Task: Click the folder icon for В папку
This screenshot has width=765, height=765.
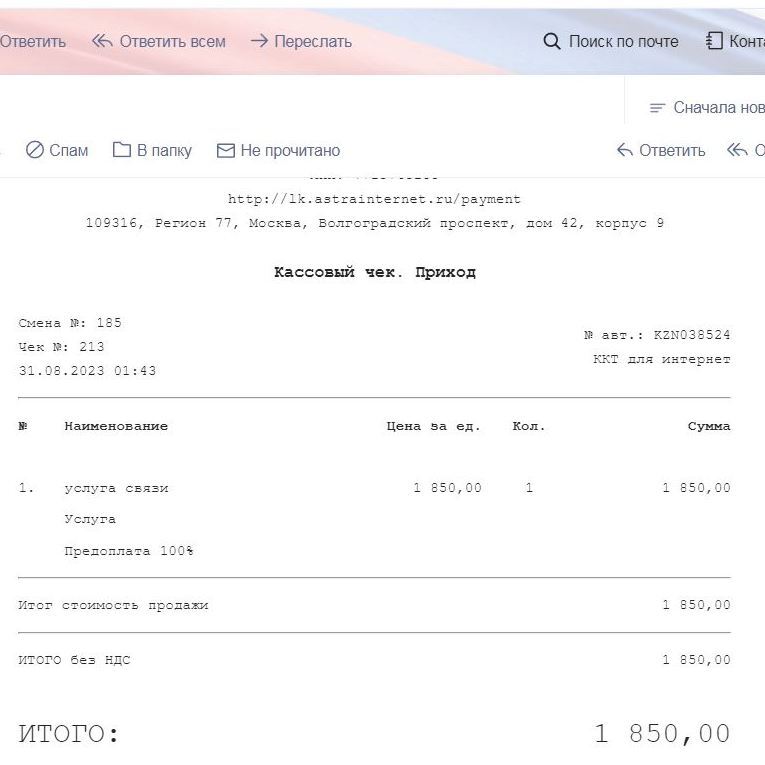Action: coord(122,150)
